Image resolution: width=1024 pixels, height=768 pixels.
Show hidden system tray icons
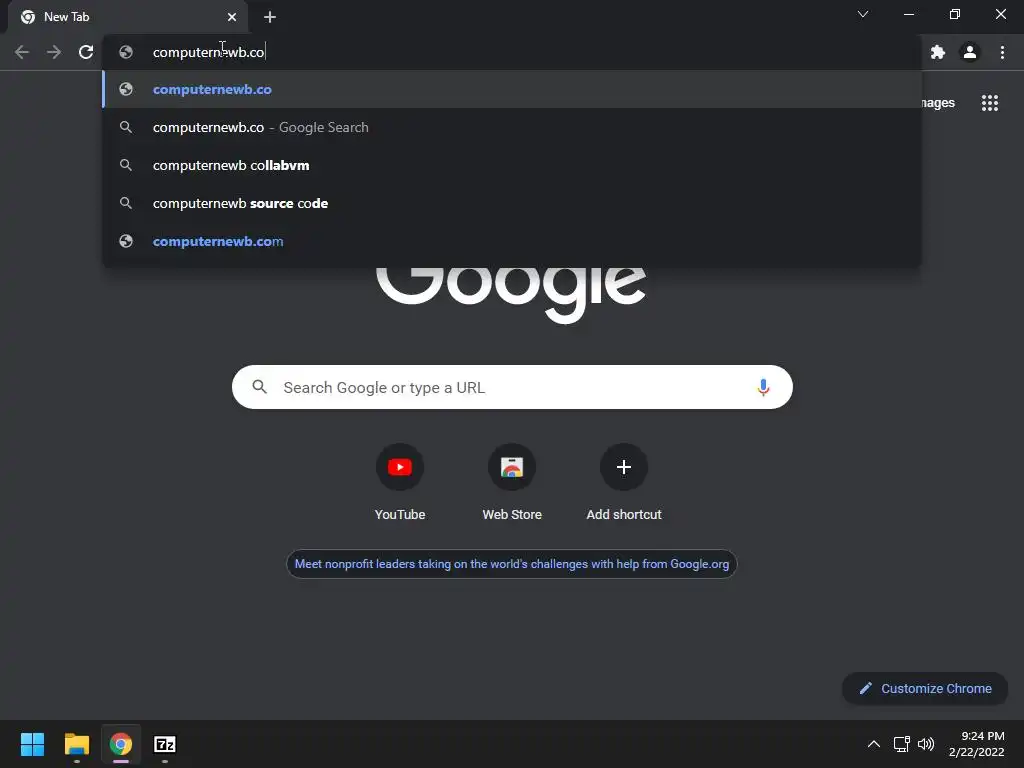(x=873, y=744)
